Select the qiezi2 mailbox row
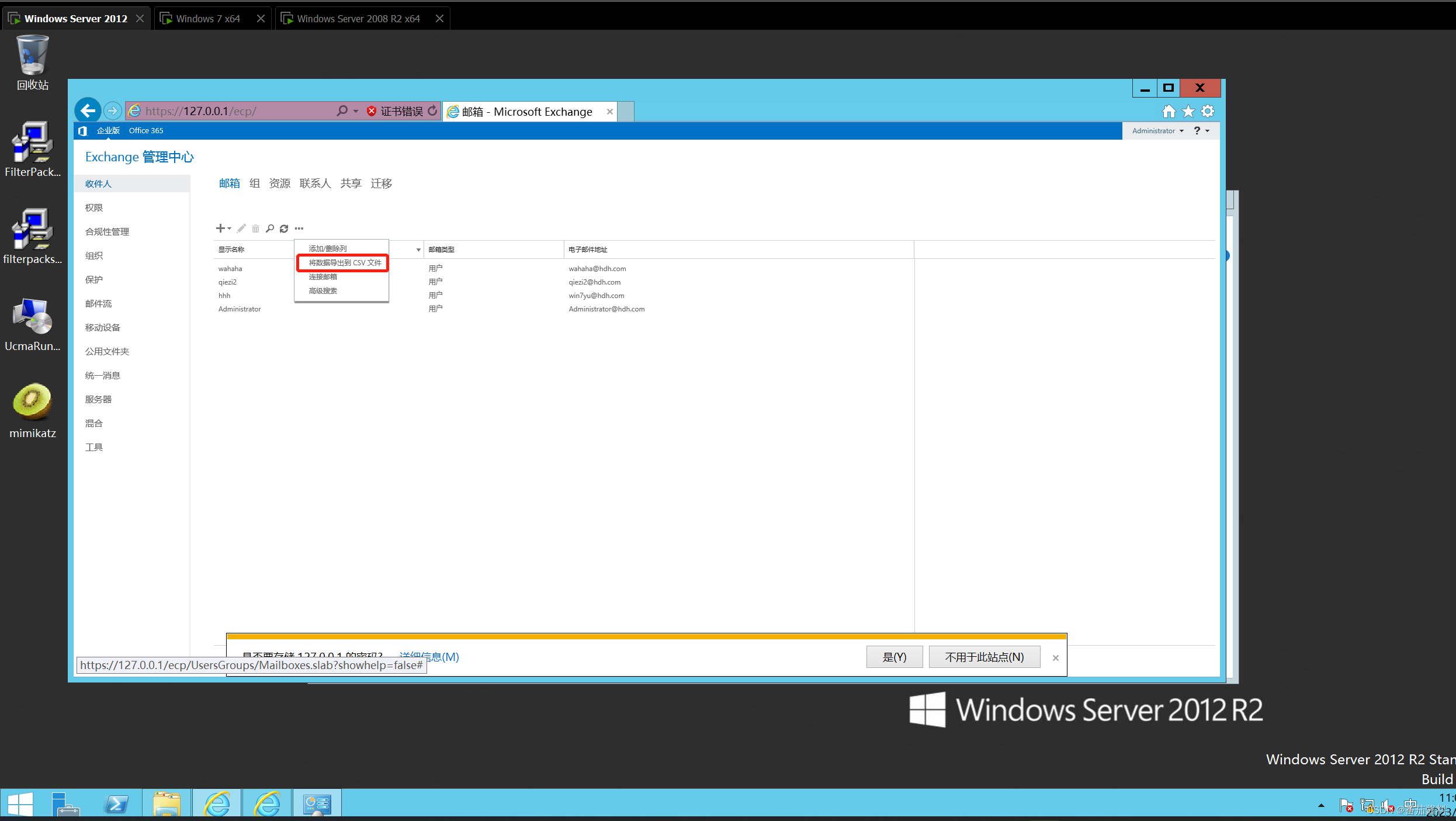This screenshot has height=821, width=1456. click(x=563, y=282)
